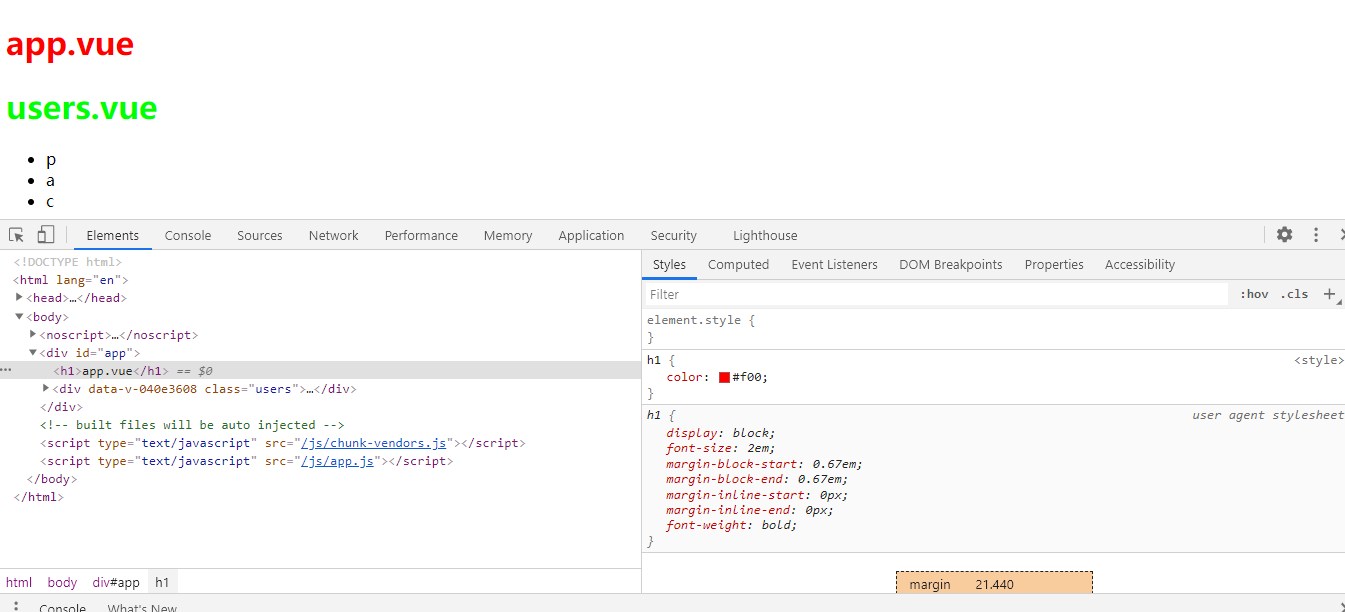The width and height of the screenshot is (1345, 612).
Task: Select the built files comment row
Action: pos(320,425)
